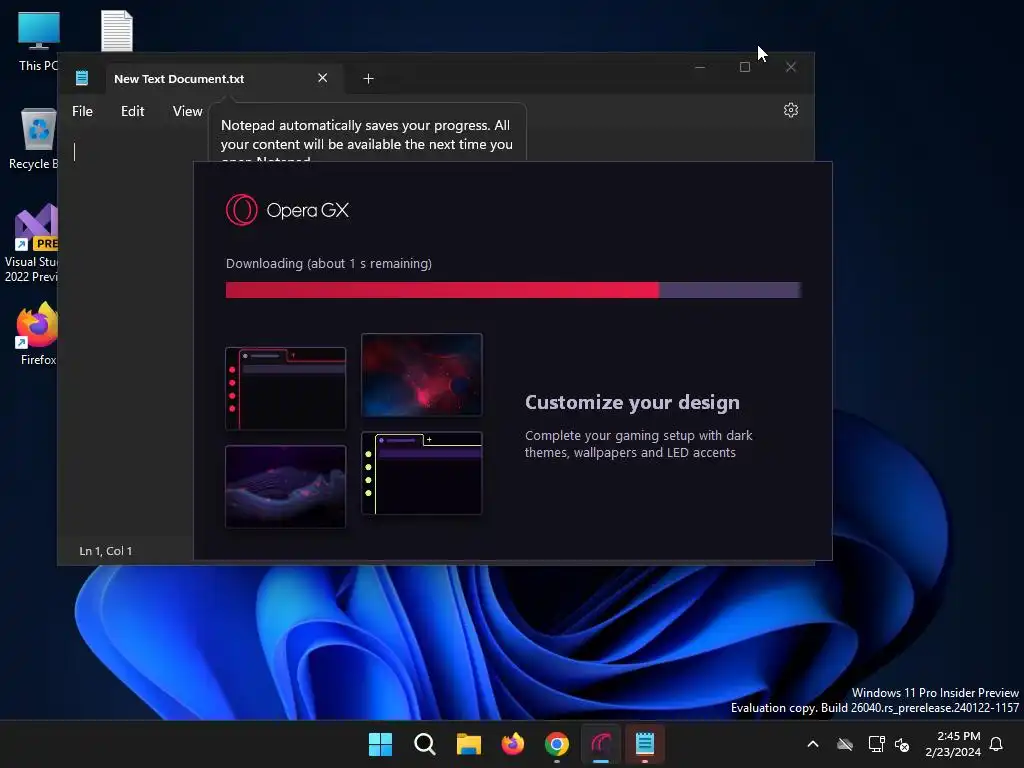This screenshot has width=1024, height=768.
Task: Open the View menu in Notepad
Action: click(187, 111)
